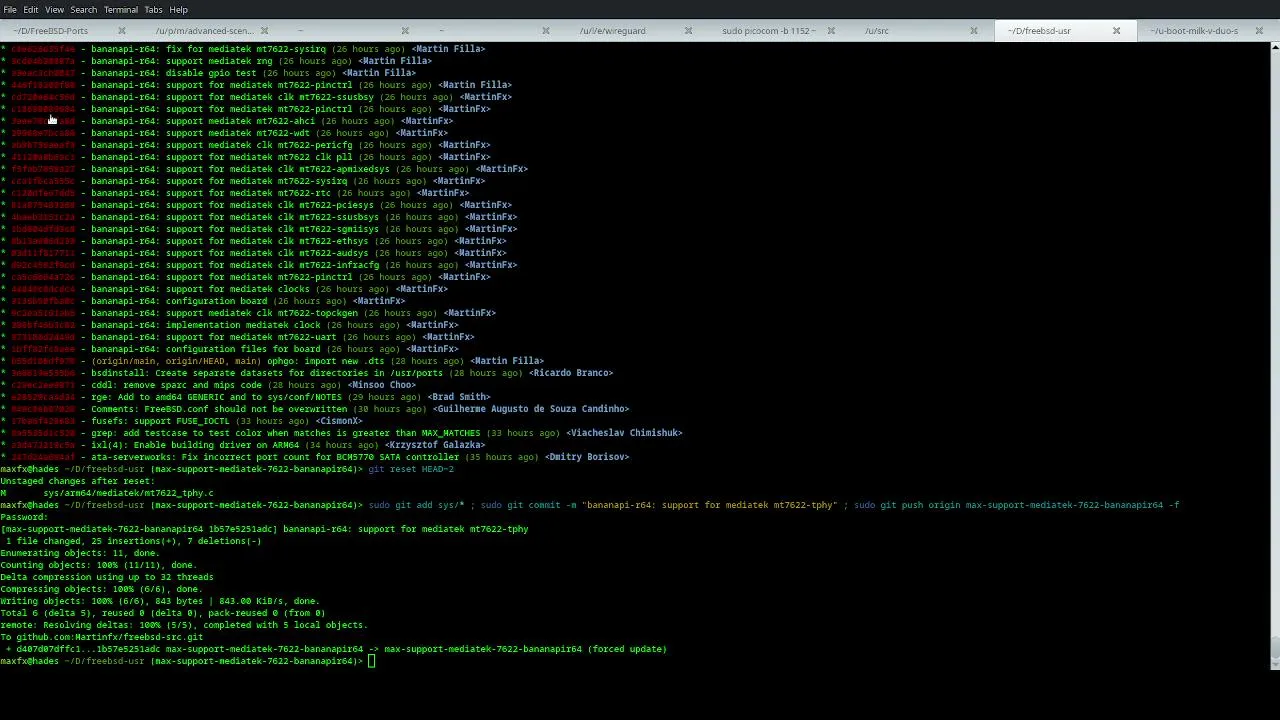1280x720 pixels.
Task: Click the 'grep: add testcase' commit line
Action: 341,433
